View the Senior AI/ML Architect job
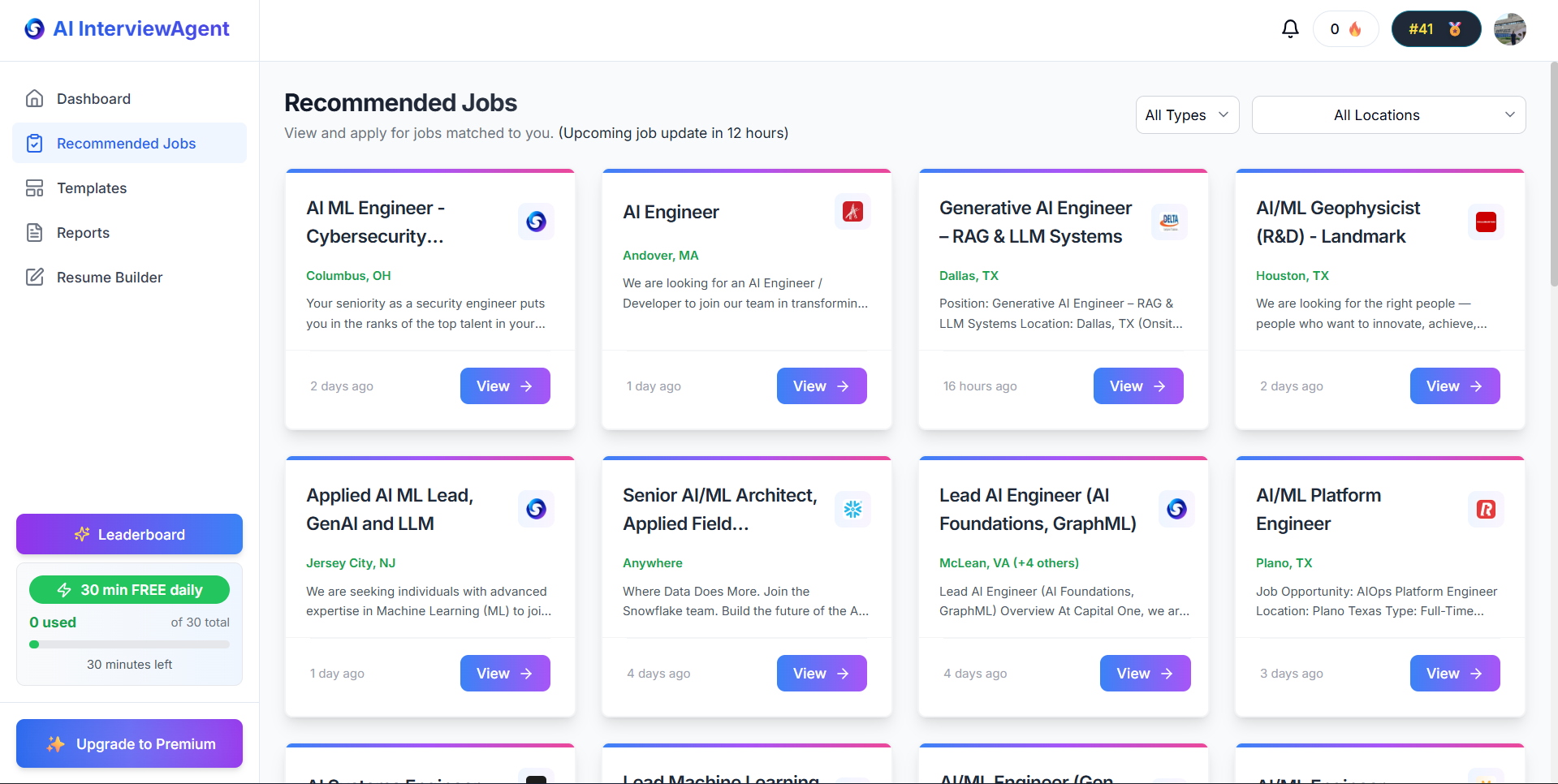The width and height of the screenshot is (1558, 784). [x=822, y=674]
